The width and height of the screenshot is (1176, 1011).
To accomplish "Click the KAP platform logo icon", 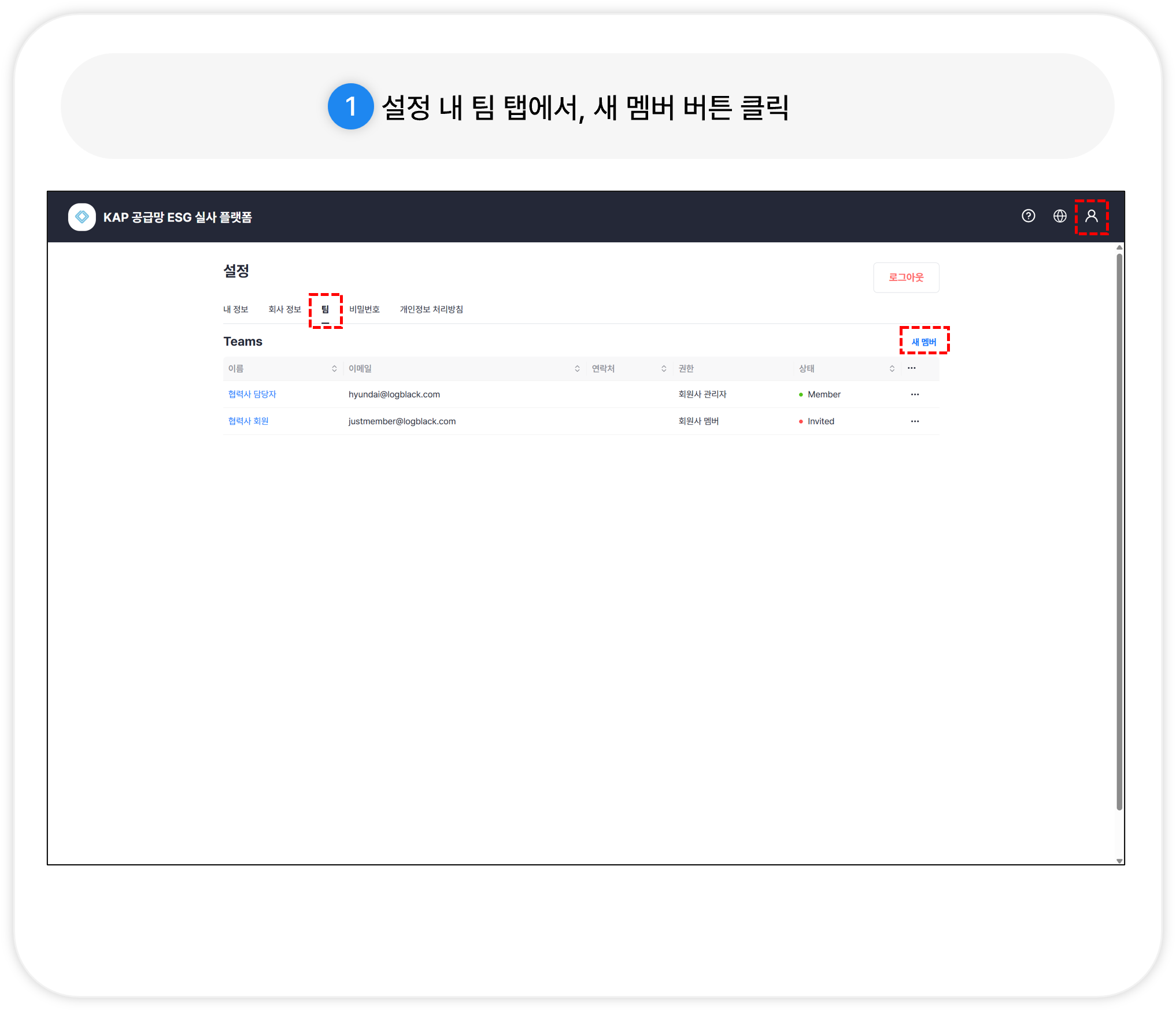I will pyautogui.click(x=82, y=217).
